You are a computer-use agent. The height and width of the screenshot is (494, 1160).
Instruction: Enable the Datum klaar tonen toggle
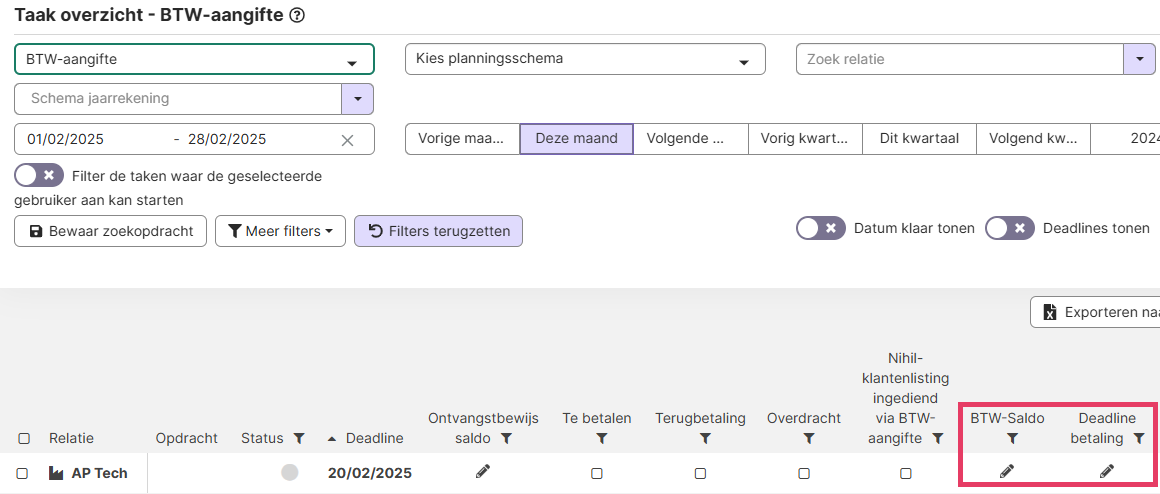pyautogui.click(x=821, y=228)
